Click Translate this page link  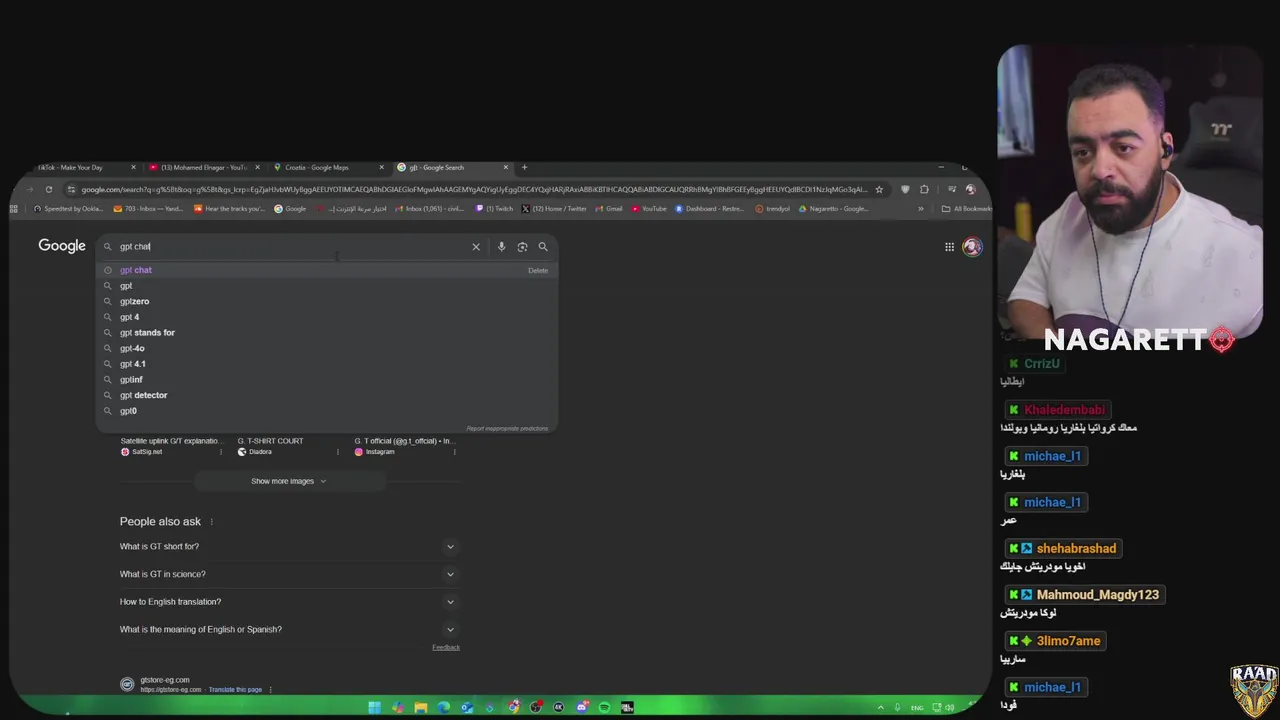tap(235, 690)
